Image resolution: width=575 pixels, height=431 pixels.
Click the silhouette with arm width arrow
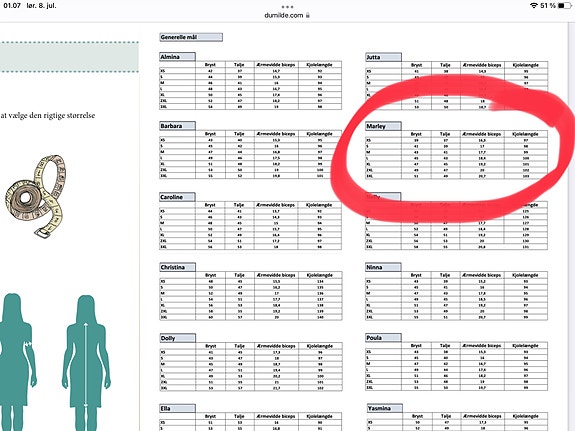(x=17, y=362)
